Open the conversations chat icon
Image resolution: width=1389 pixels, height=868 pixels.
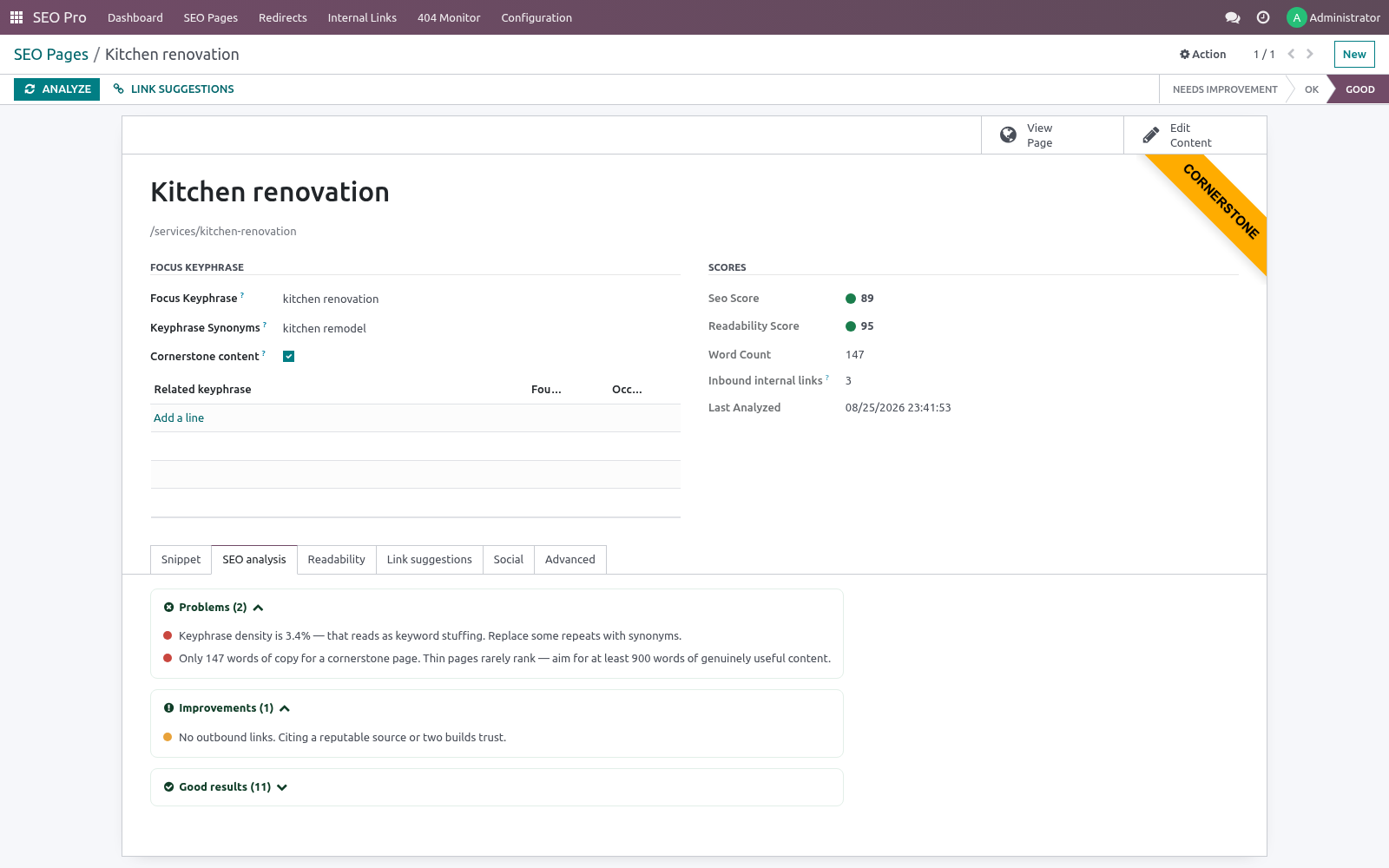tap(1232, 17)
